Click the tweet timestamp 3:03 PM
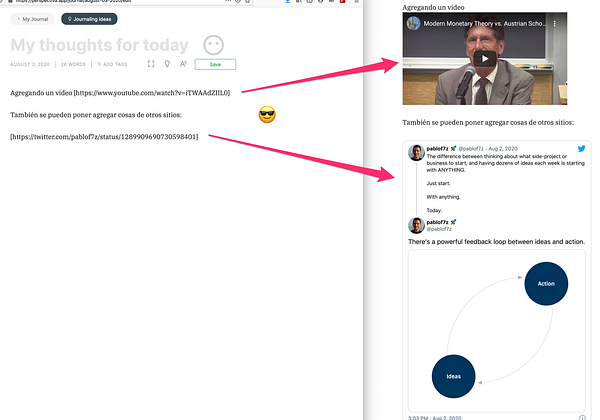 (434, 418)
